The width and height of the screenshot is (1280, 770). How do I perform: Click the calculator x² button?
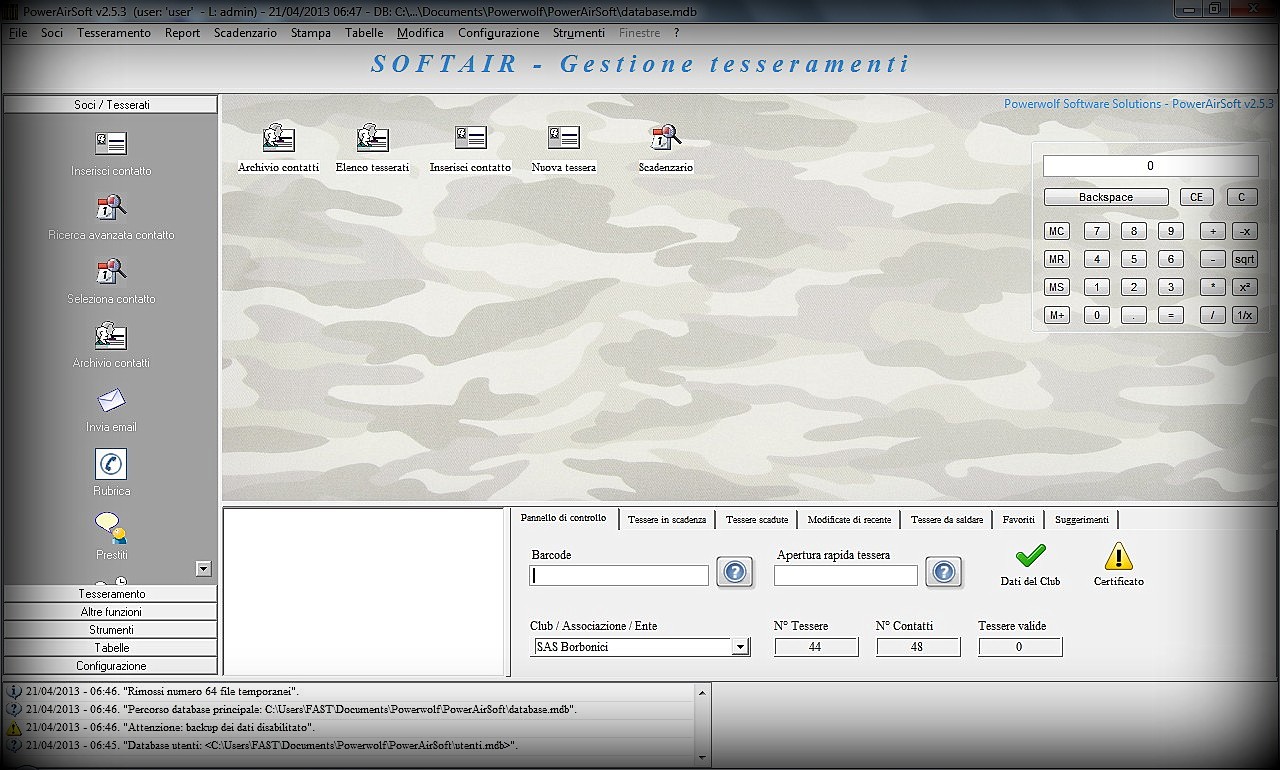click(1244, 287)
